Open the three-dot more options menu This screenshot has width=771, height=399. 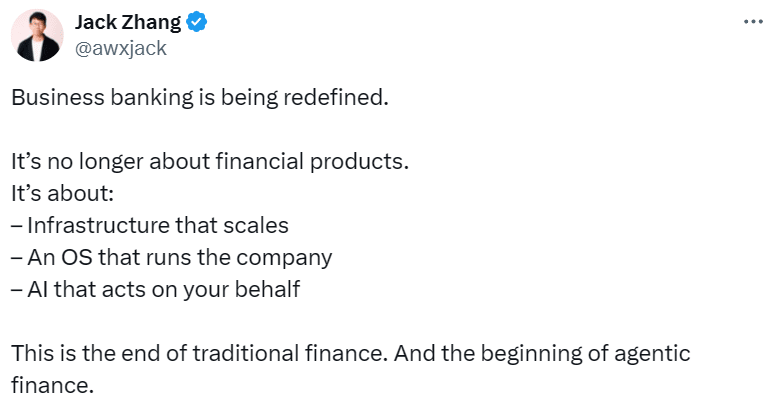pyautogui.click(x=753, y=22)
